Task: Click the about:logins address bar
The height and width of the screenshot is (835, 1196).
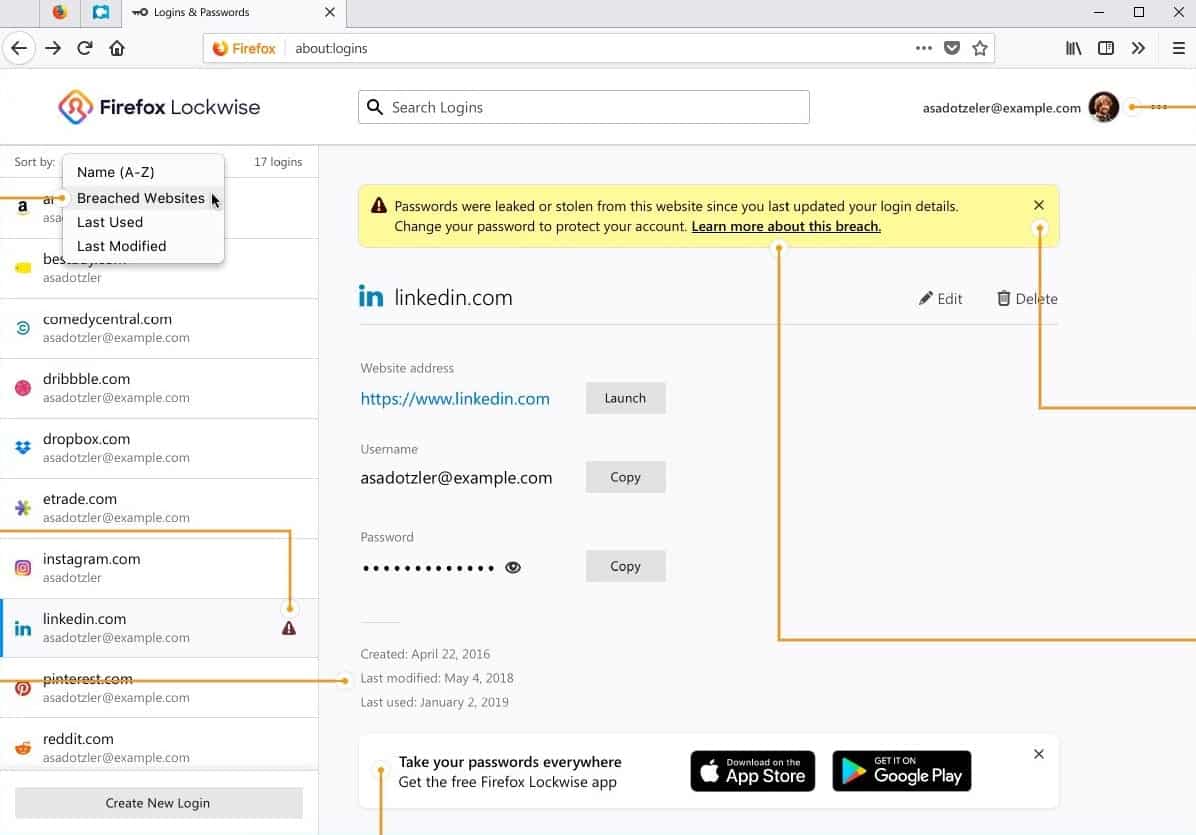Action: 599,48
